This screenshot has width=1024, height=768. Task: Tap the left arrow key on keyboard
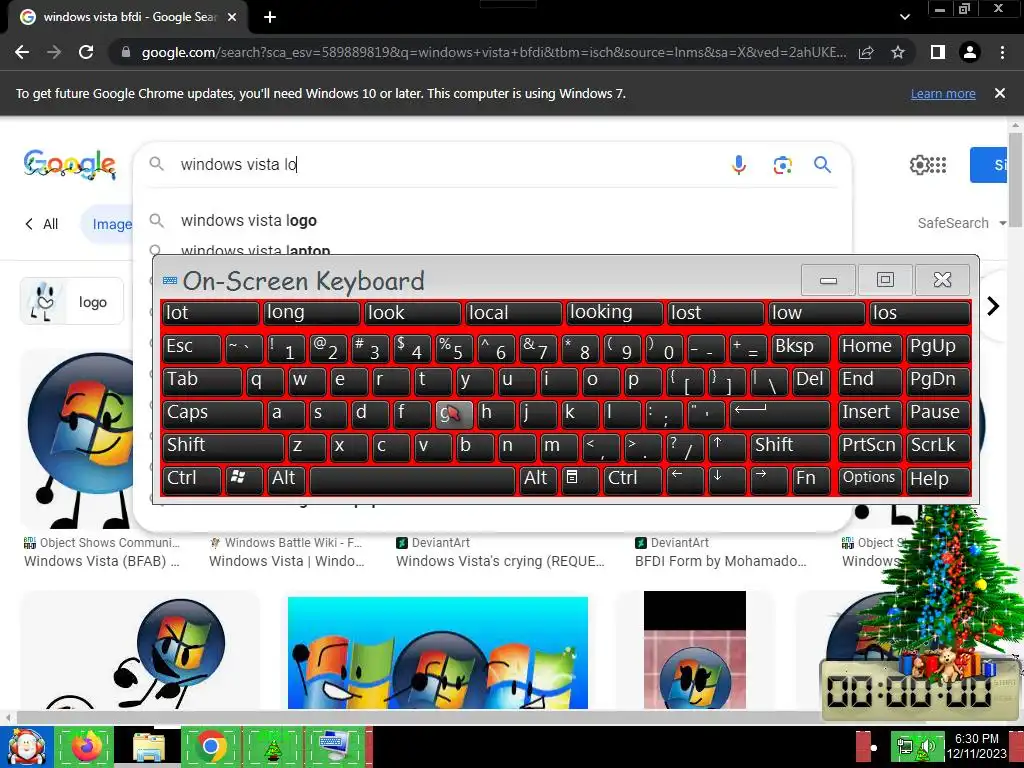tap(684, 479)
